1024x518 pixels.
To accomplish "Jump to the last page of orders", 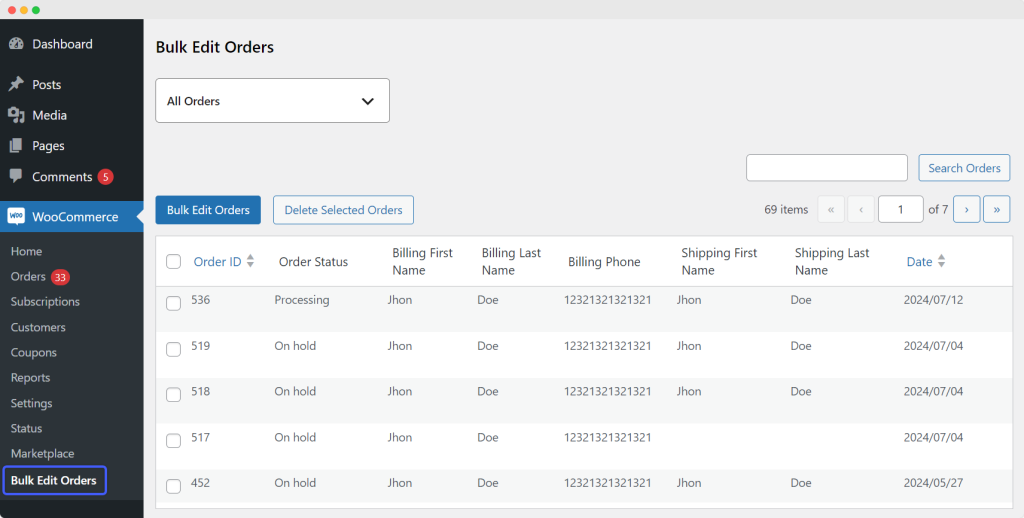I will [996, 209].
